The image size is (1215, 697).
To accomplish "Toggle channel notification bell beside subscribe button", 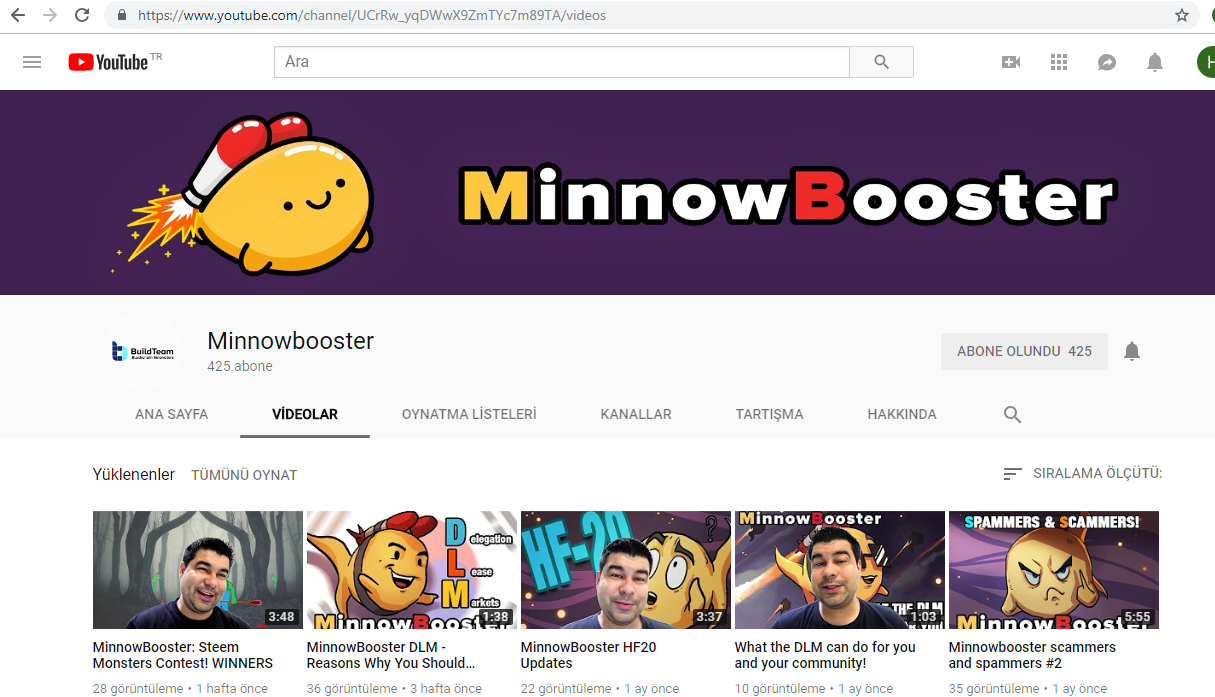I will click(x=1132, y=351).
